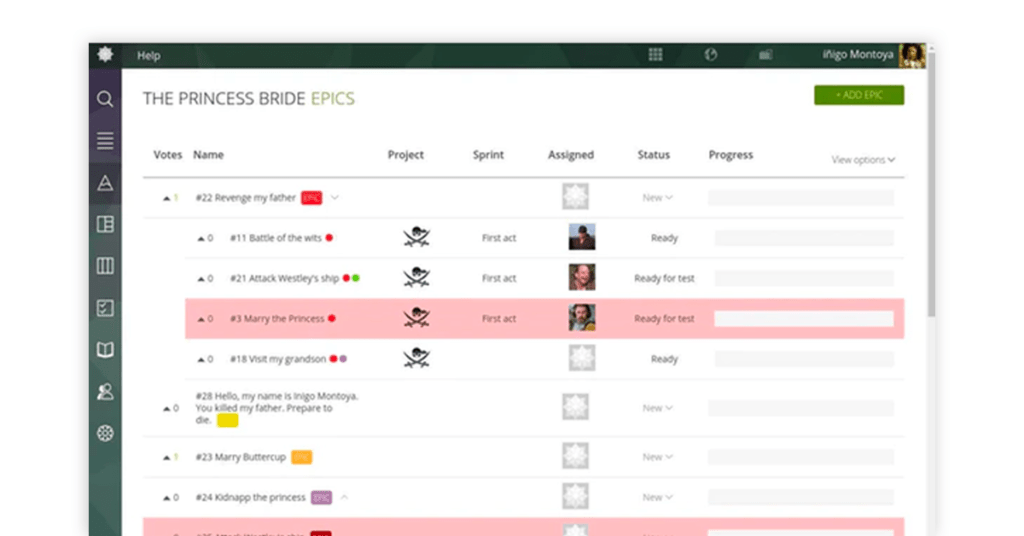Open the search icon in sidebar

104,99
